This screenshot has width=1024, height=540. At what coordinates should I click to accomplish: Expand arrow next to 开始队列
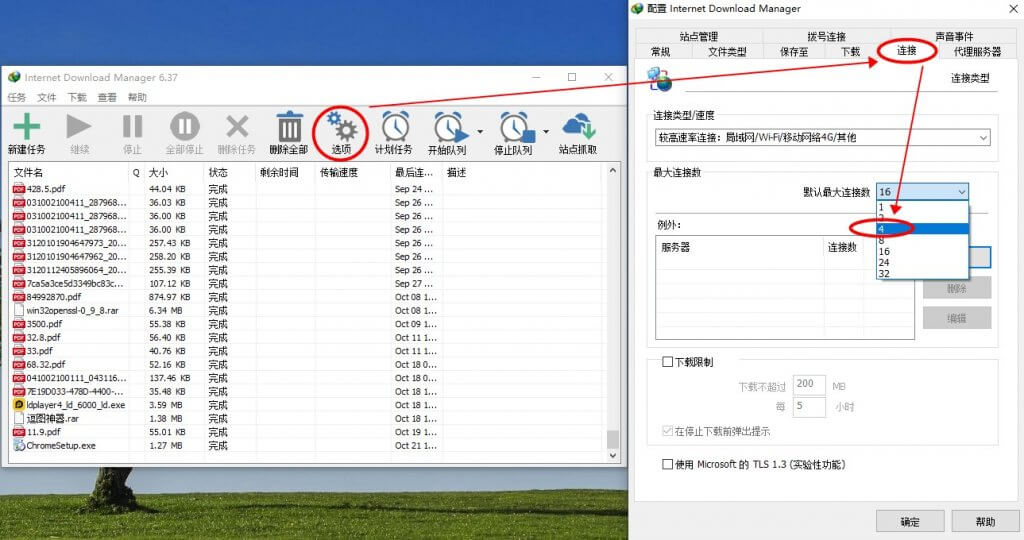pos(481,131)
